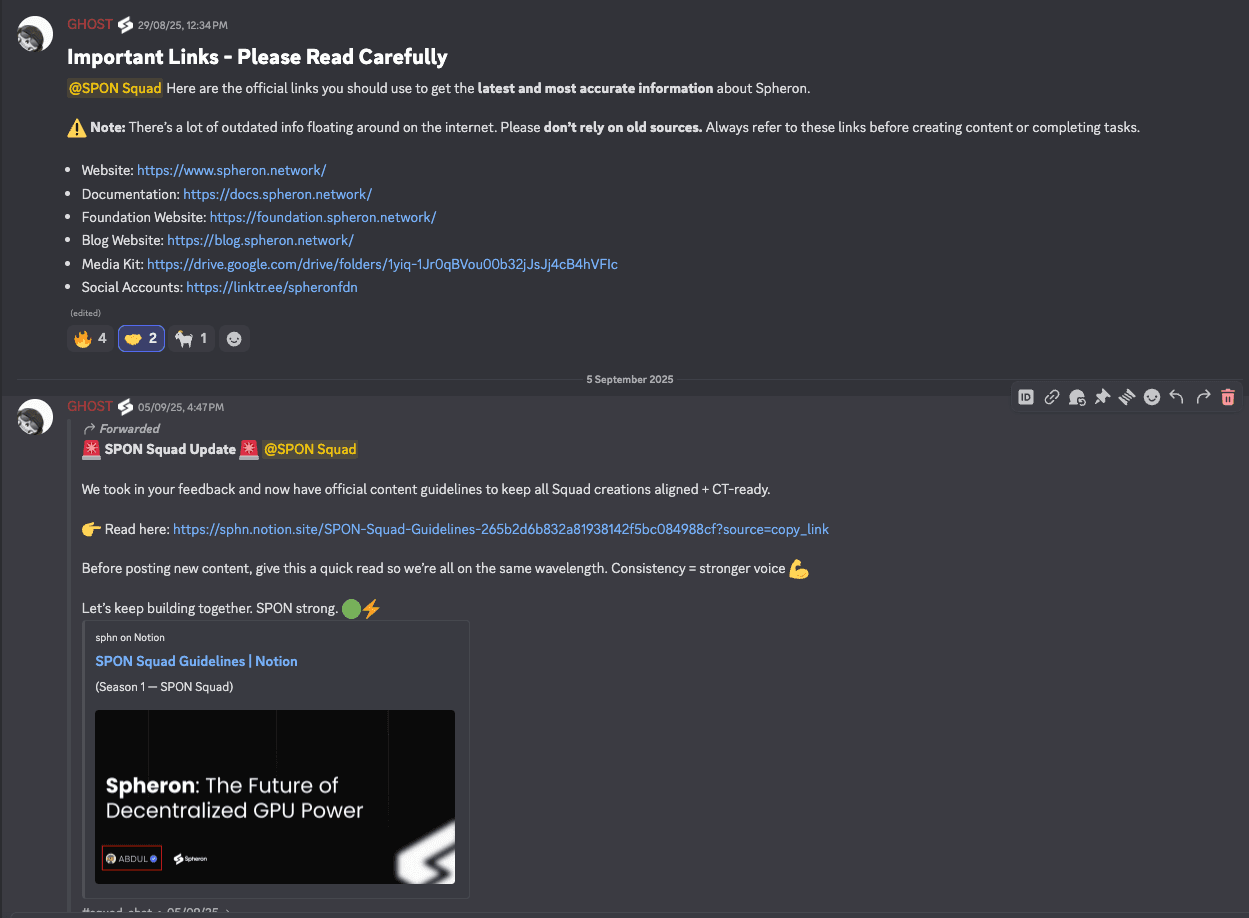This screenshot has width=1249, height=918.
Task: Toggle the fire reaction with count 4
Action: [x=90, y=339]
